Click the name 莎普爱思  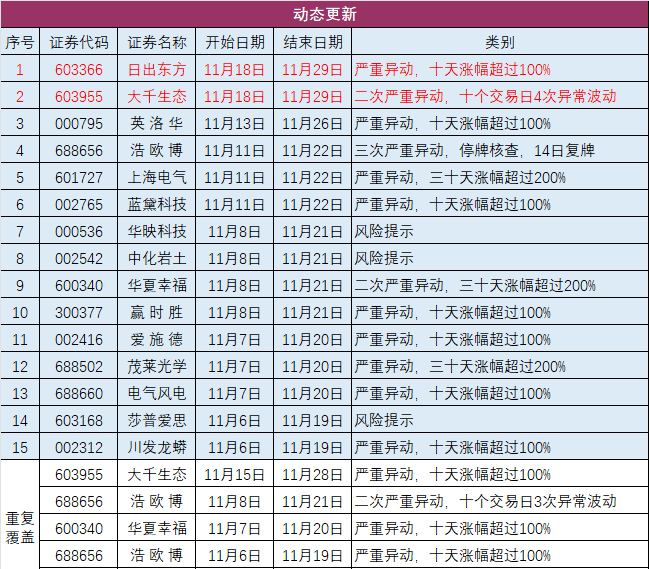point(156,421)
